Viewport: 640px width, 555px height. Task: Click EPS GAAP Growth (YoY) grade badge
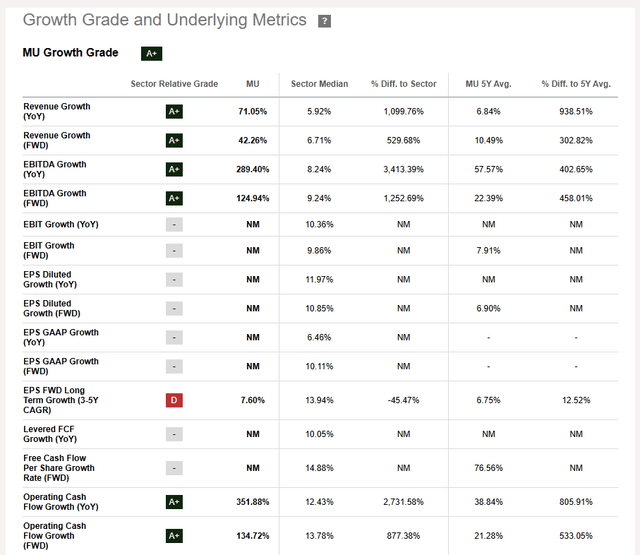(174, 337)
